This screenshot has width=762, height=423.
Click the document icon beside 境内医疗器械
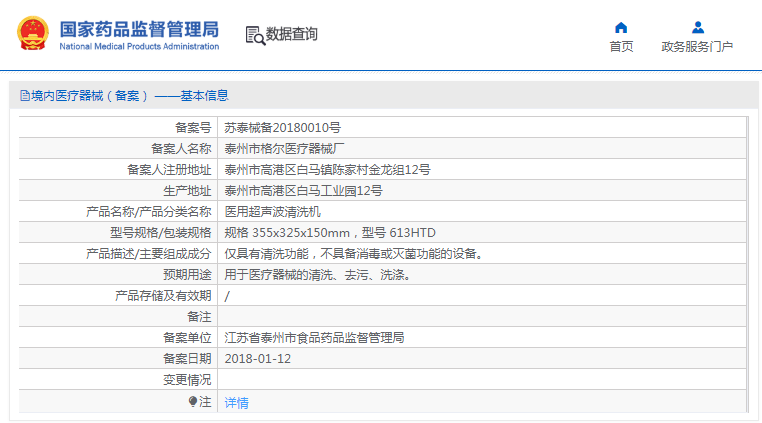(x=25, y=96)
